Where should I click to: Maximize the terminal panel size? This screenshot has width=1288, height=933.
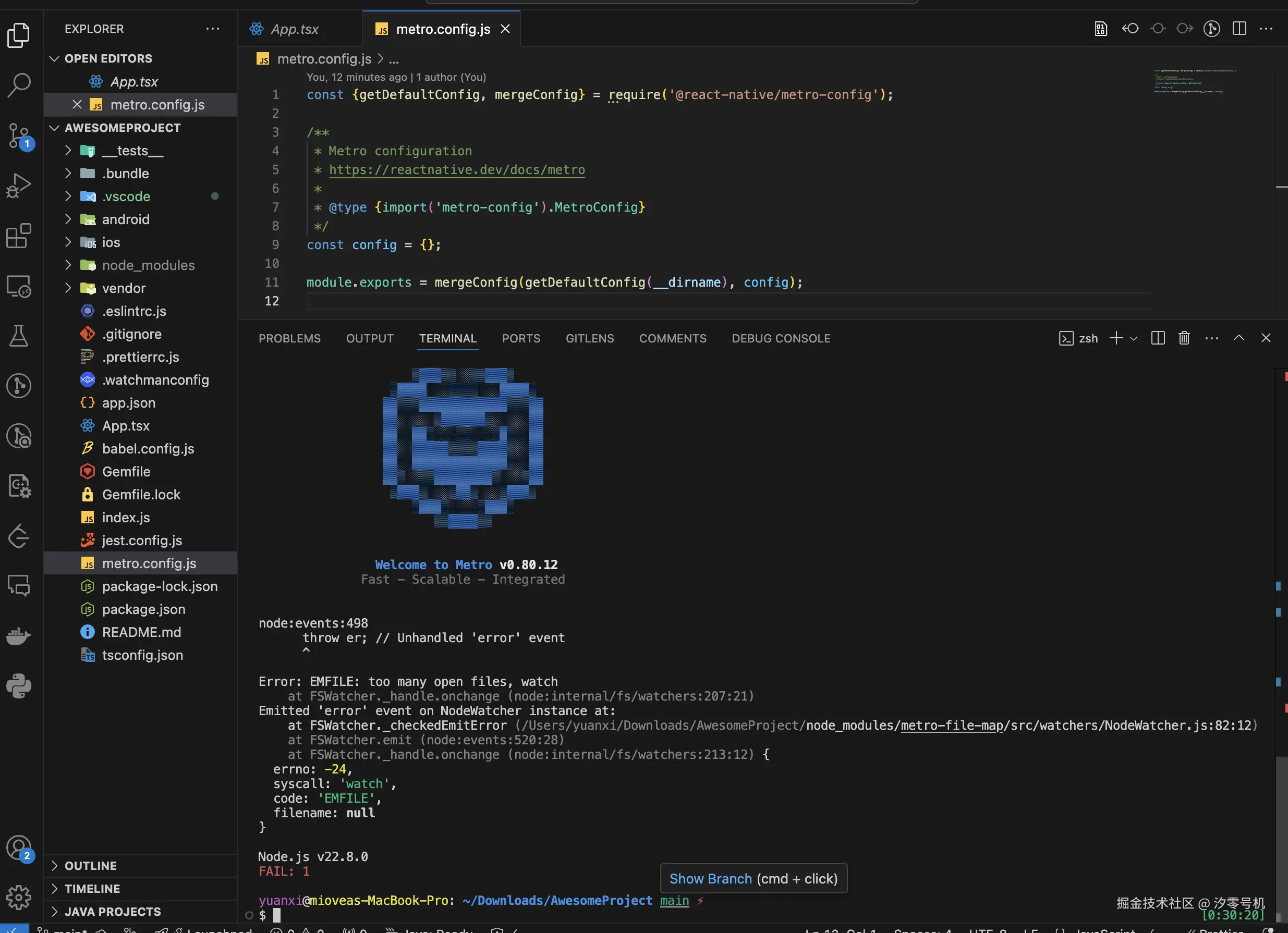[x=1239, y=338]
